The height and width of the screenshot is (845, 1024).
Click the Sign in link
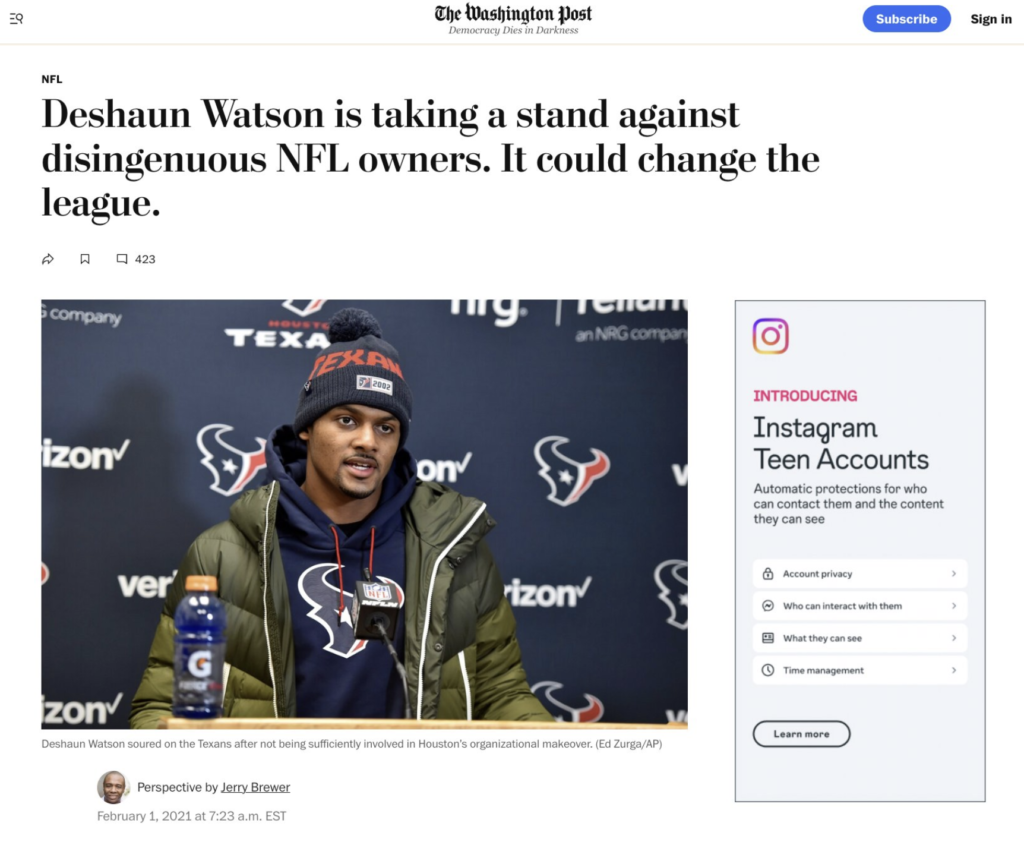(x=991, y=19)
